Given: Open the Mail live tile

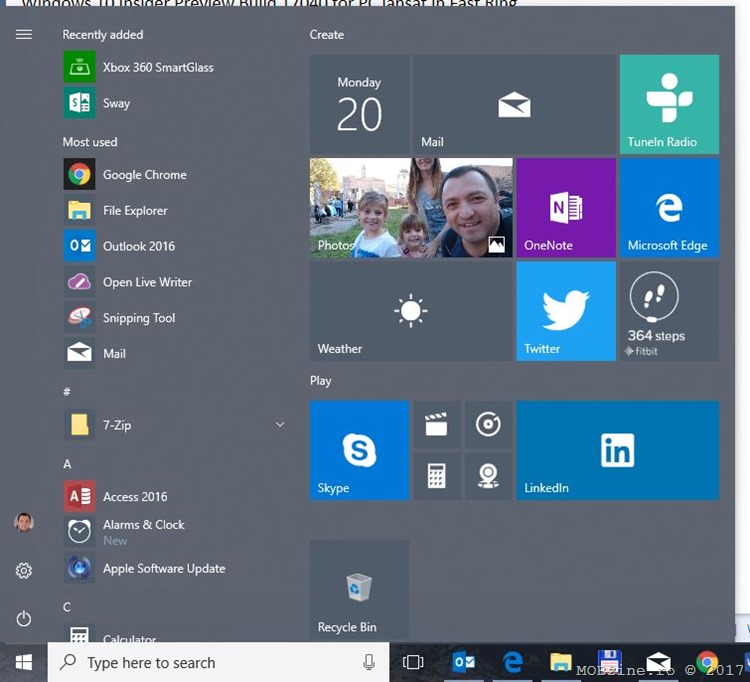Looking at the screenshot, I should point(514,104).
